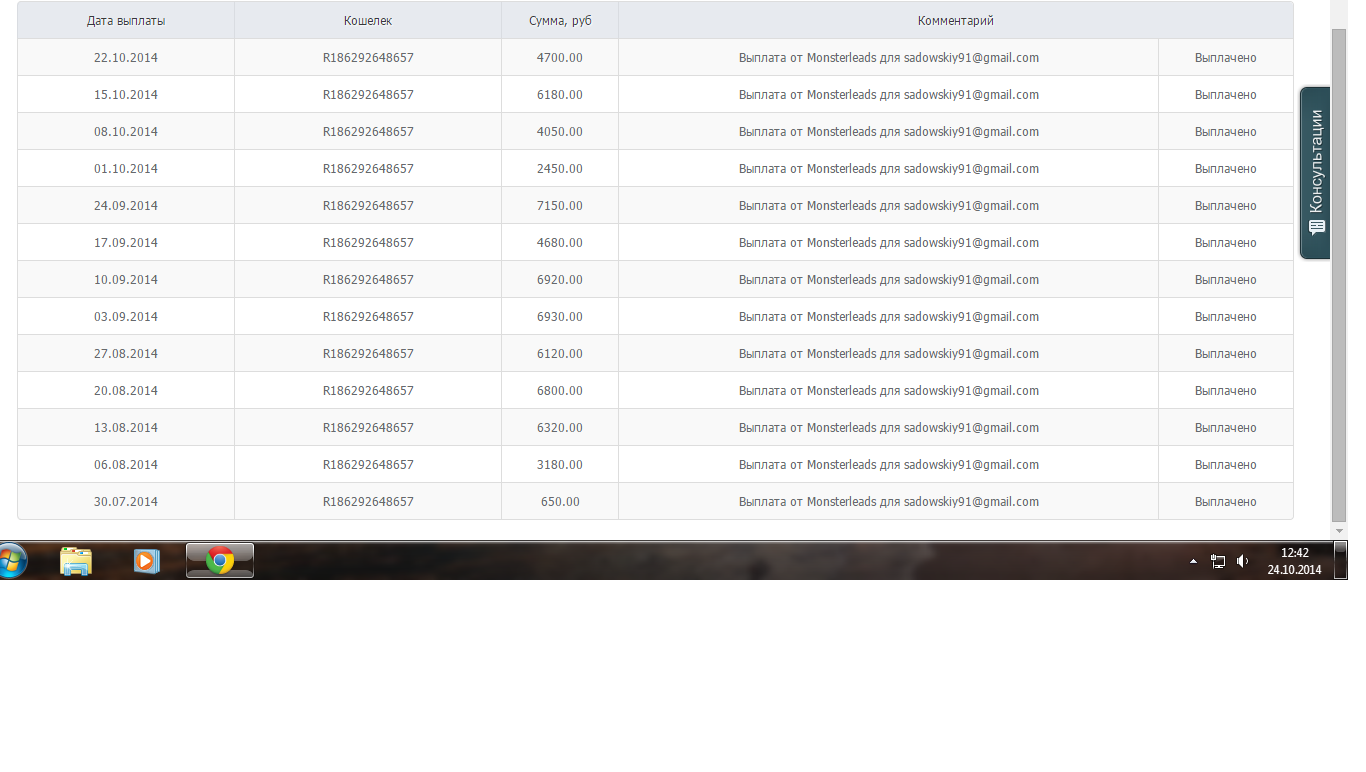
Task: Click the Комментарий column header
Action: coord(956,21)
